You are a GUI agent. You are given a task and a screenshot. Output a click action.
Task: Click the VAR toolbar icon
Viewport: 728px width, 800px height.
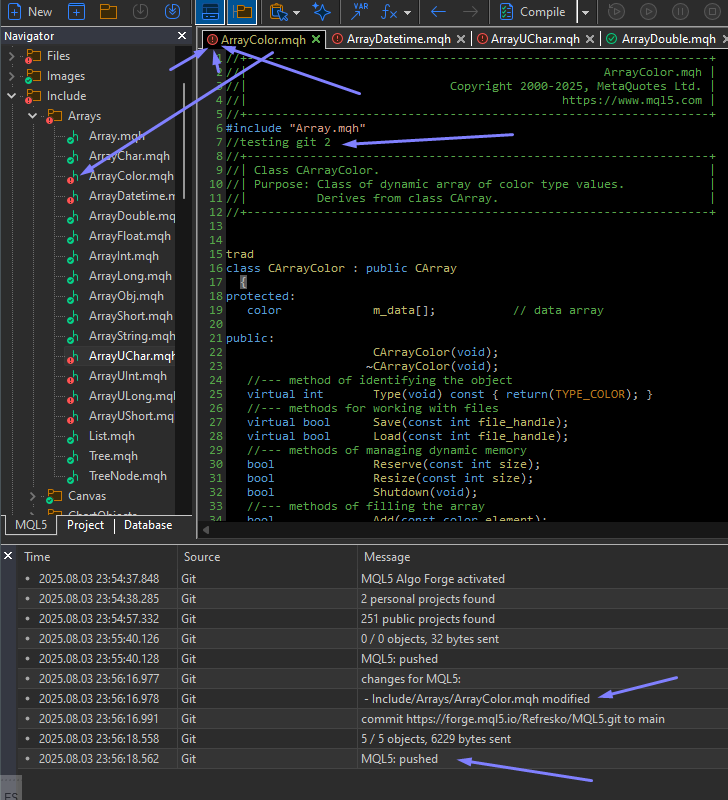pyautogui.click(x=360, y=12)
